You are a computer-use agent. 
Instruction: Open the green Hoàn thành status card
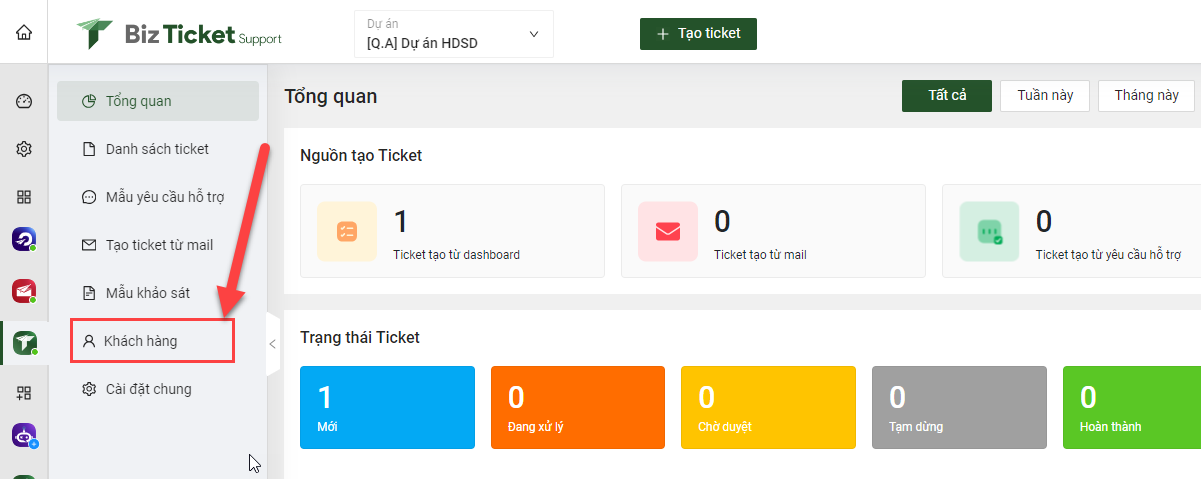(x=1131, y=407)
